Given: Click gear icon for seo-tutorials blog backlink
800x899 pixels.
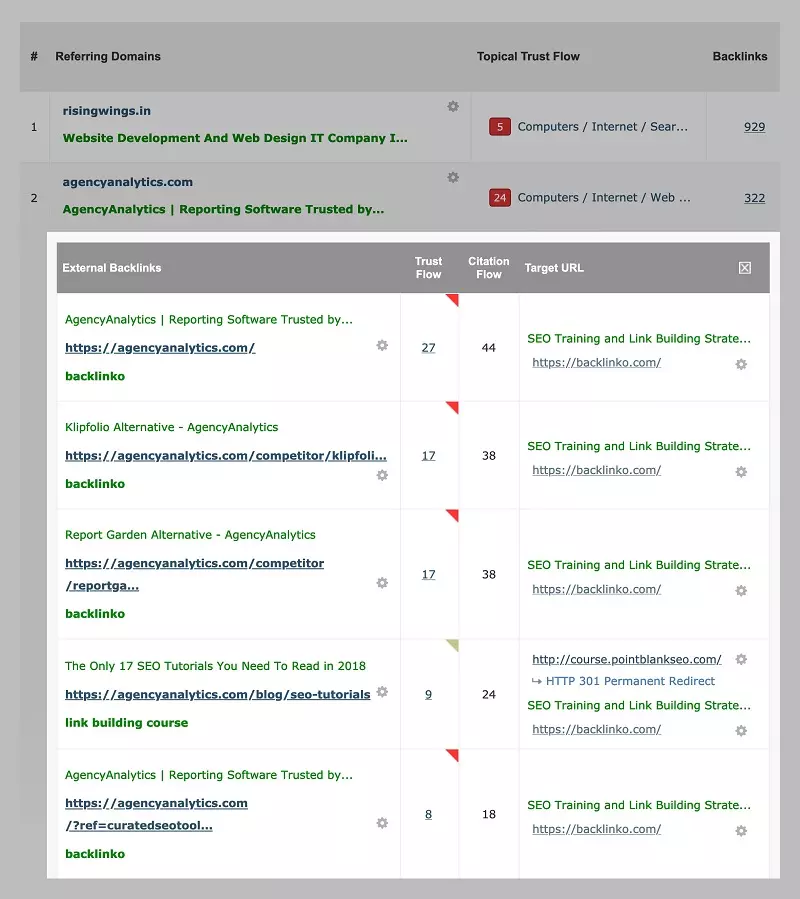Looking at the screenshot, I should click(382, 692).
